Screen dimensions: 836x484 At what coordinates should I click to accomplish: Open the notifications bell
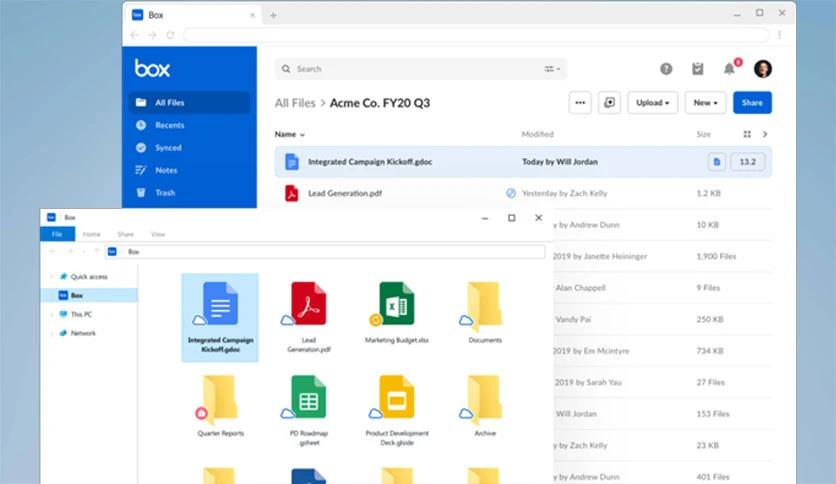point(729,69)
